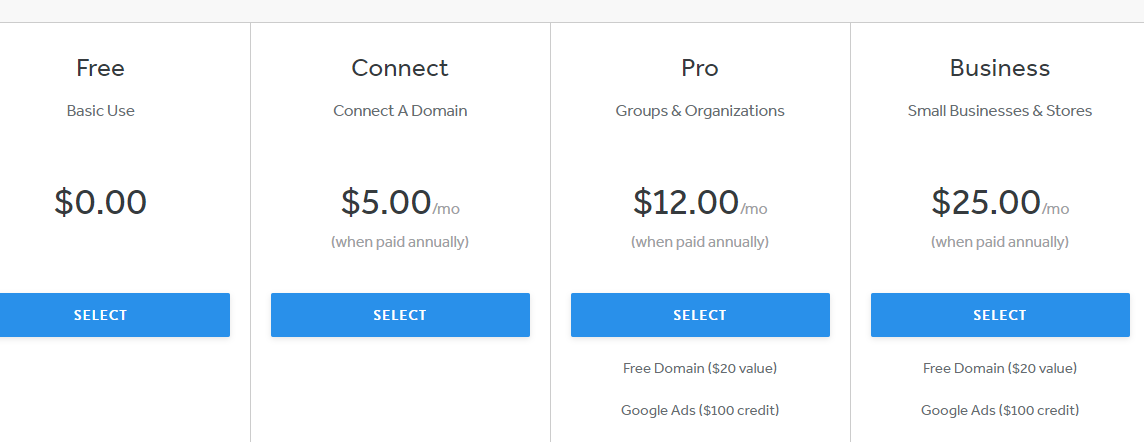Click the $25.00/mo price
Viewport: 1144px width, 442px height.
[1000, 202]
